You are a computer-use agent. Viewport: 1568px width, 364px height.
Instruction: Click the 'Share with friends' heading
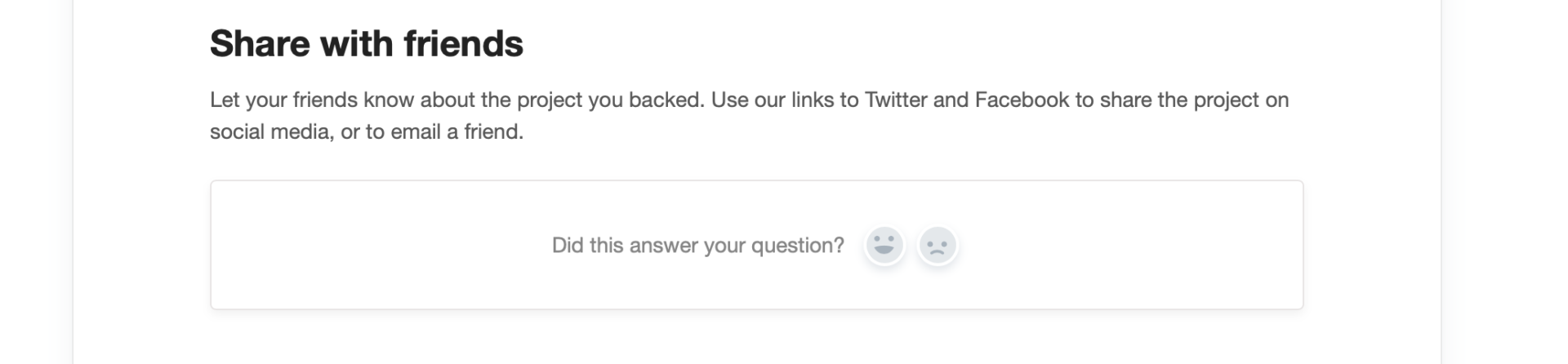pos(366,43)
